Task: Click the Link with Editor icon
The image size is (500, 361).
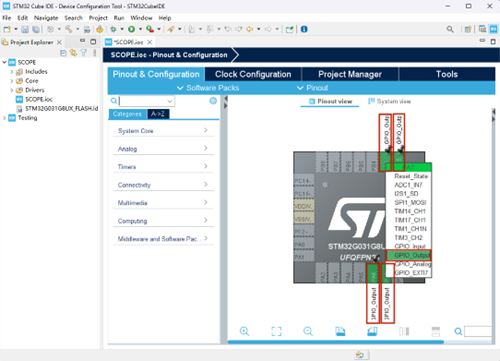Action: click(x=73, y=53)
